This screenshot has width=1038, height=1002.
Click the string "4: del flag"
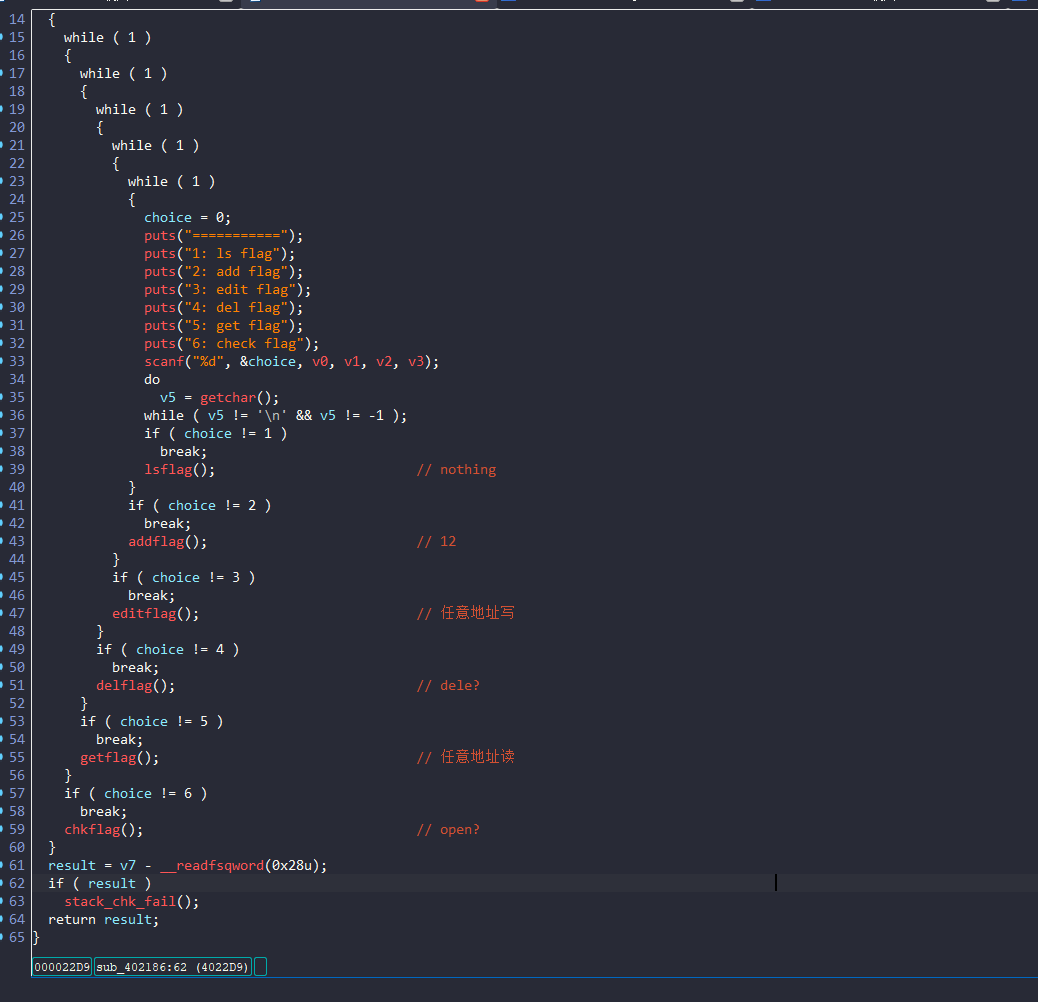(236, 308)
